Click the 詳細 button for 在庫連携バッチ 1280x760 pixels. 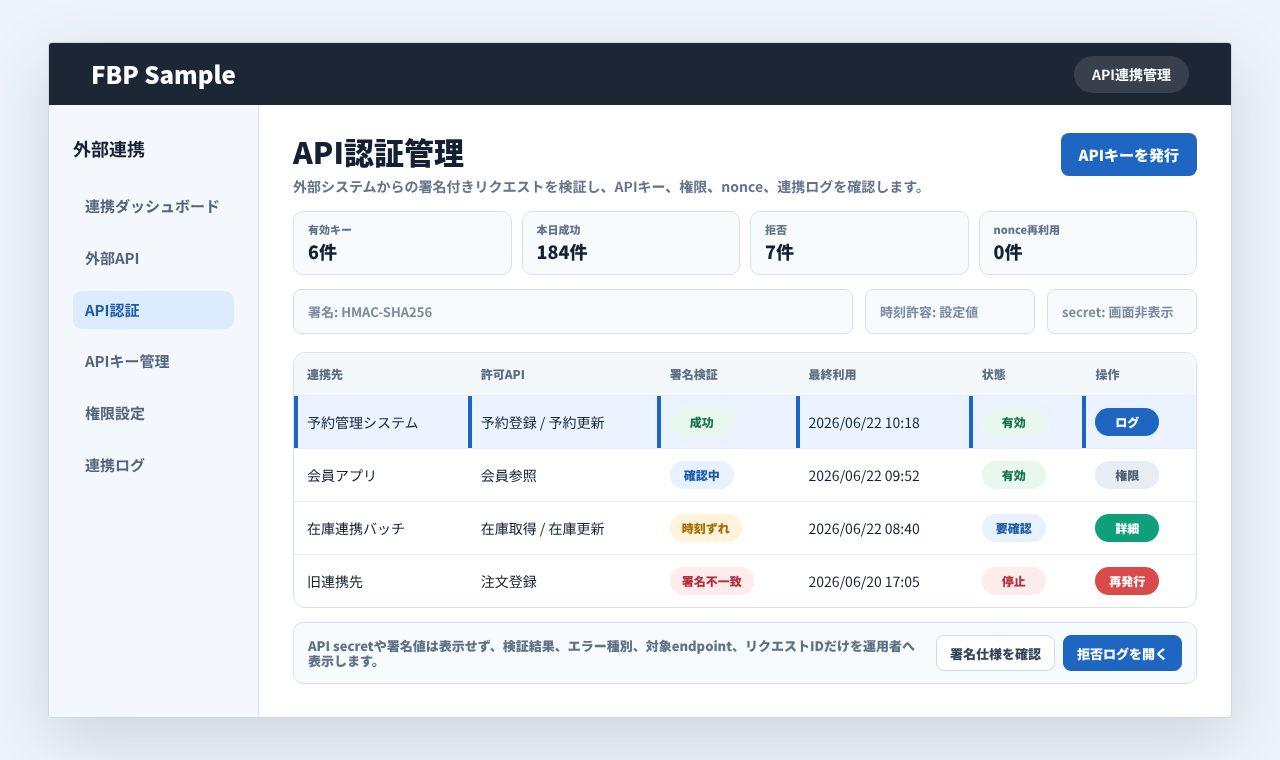click(1127, 528)
